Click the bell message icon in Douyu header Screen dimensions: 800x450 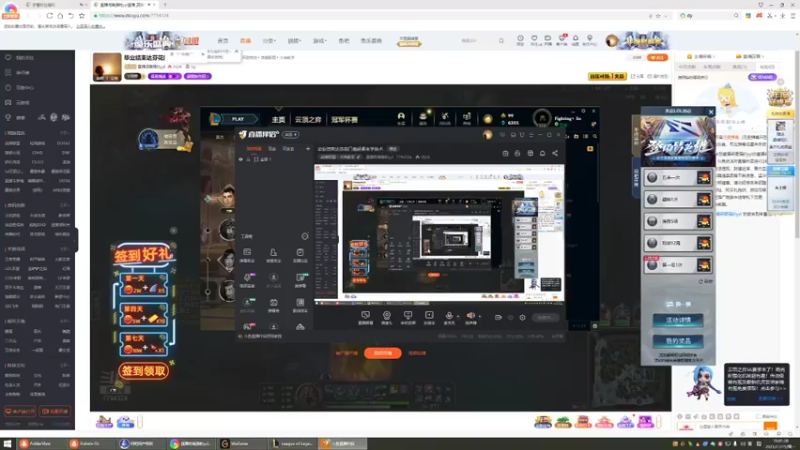(x=576, y=39)
